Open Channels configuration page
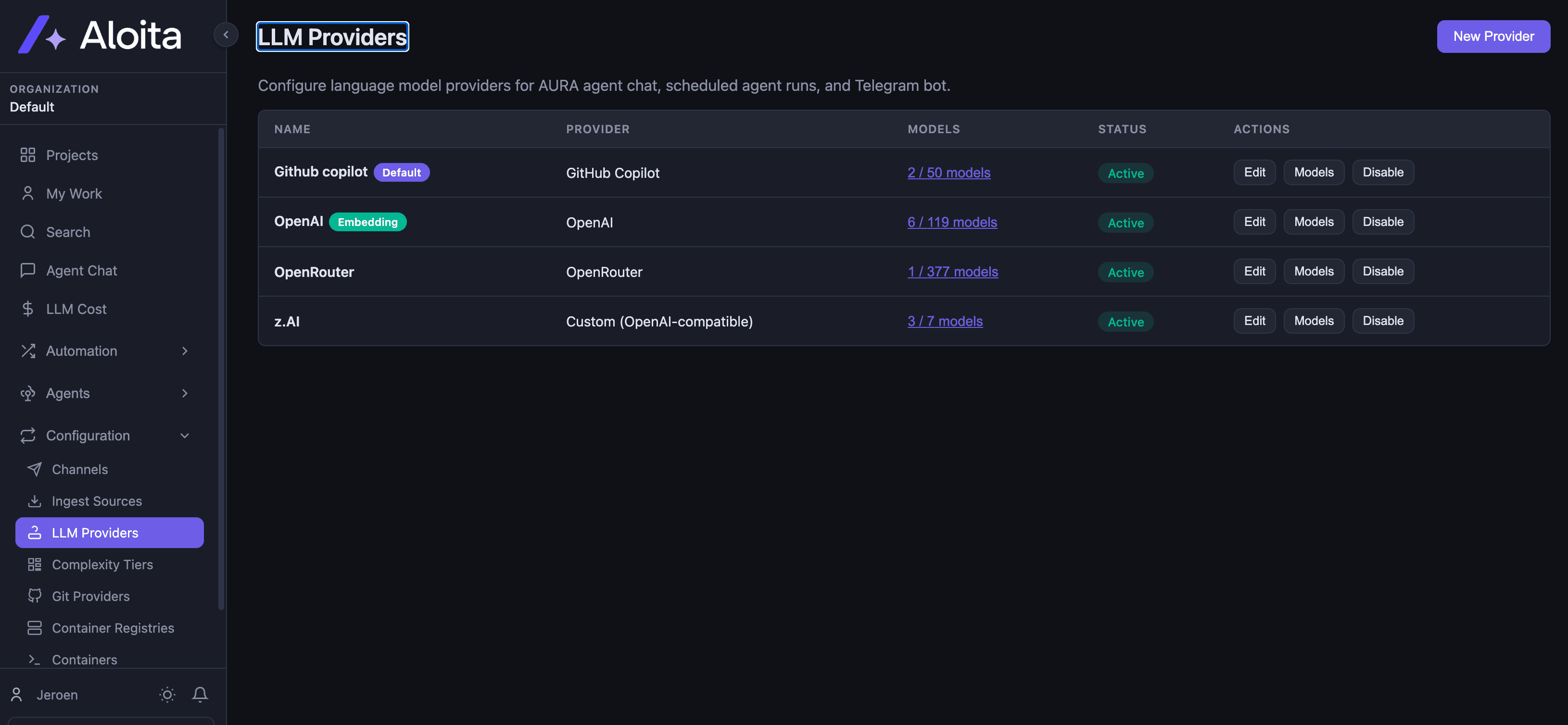 [x=110, y=469]
